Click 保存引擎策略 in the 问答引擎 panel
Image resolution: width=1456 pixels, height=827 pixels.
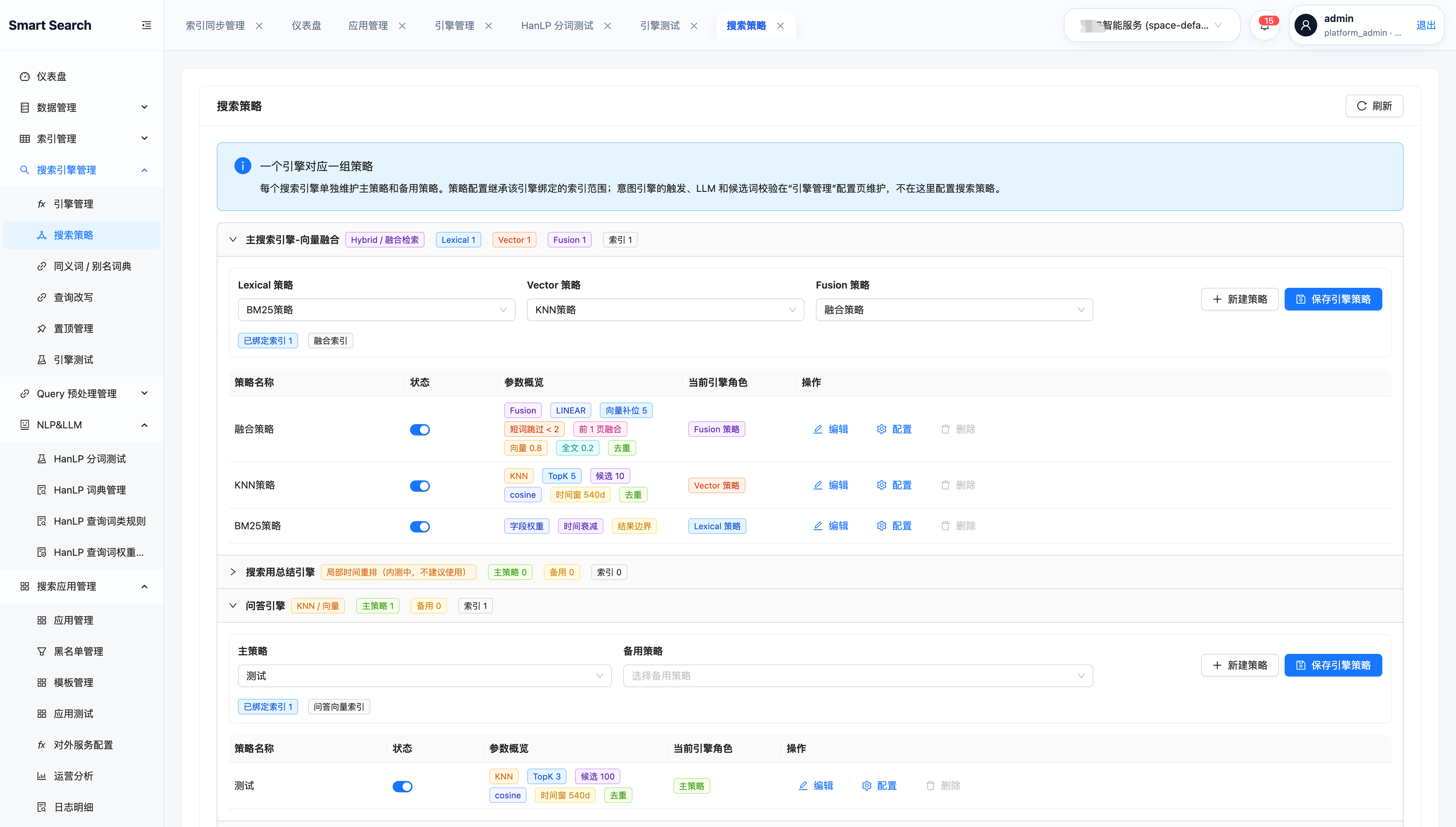1333,665
